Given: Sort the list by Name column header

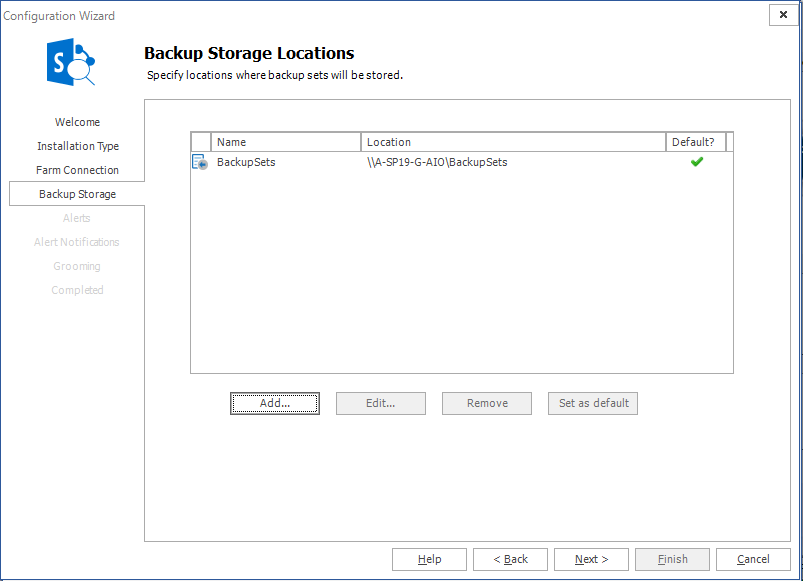Looking at the screenshot, I should [285, 142].
